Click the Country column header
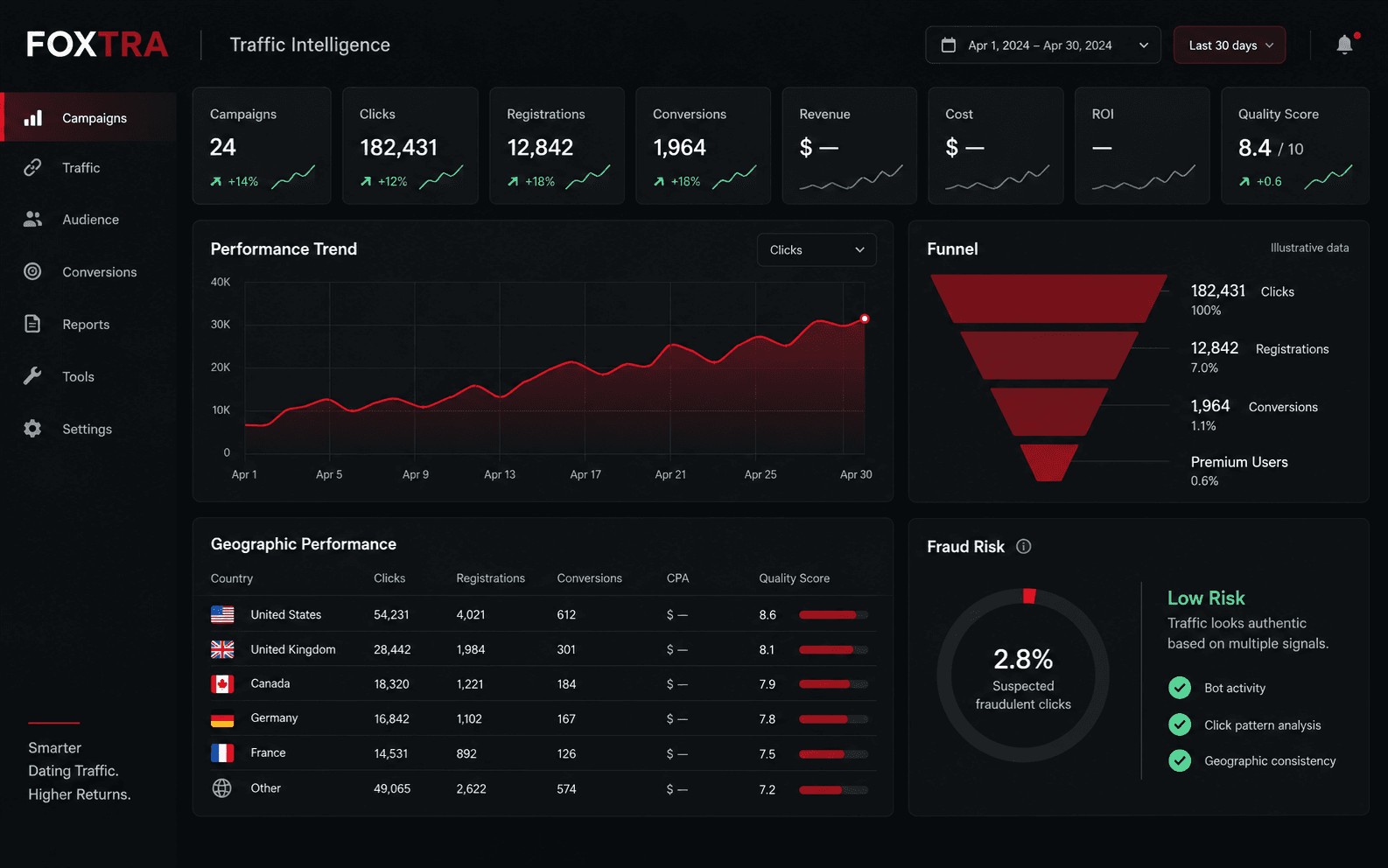This screenshot has height=868, width=1388. coord(232,578)
